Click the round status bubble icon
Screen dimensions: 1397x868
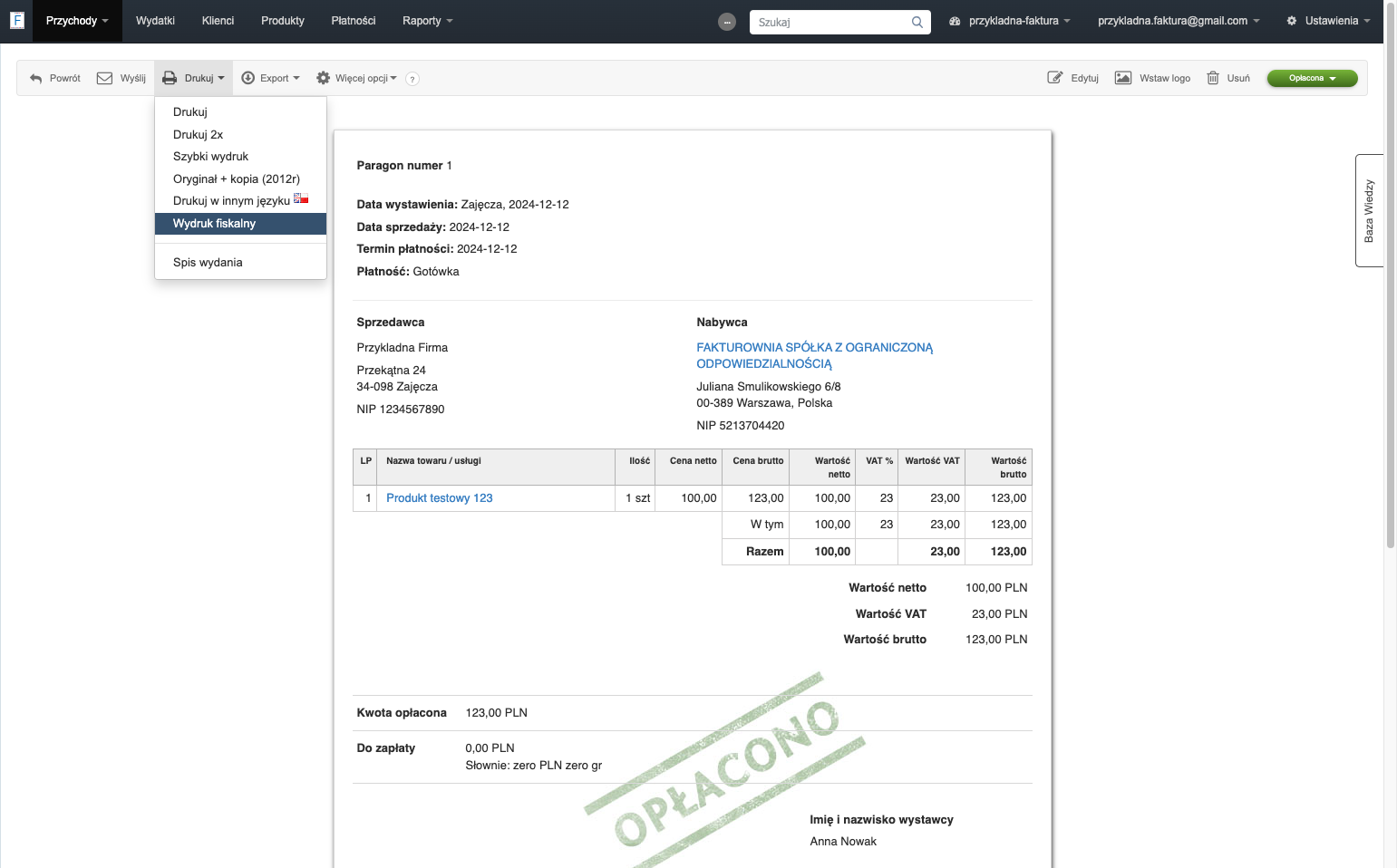tap(727, 22)
